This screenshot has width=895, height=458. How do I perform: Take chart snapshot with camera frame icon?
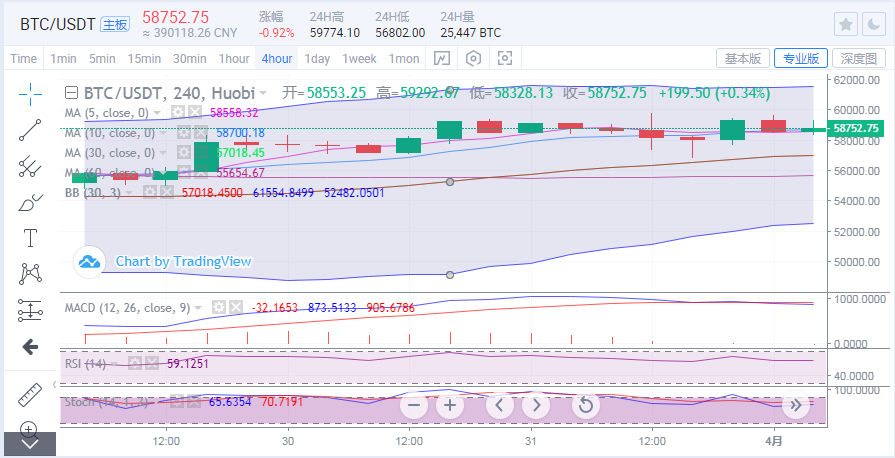point(505,58)
